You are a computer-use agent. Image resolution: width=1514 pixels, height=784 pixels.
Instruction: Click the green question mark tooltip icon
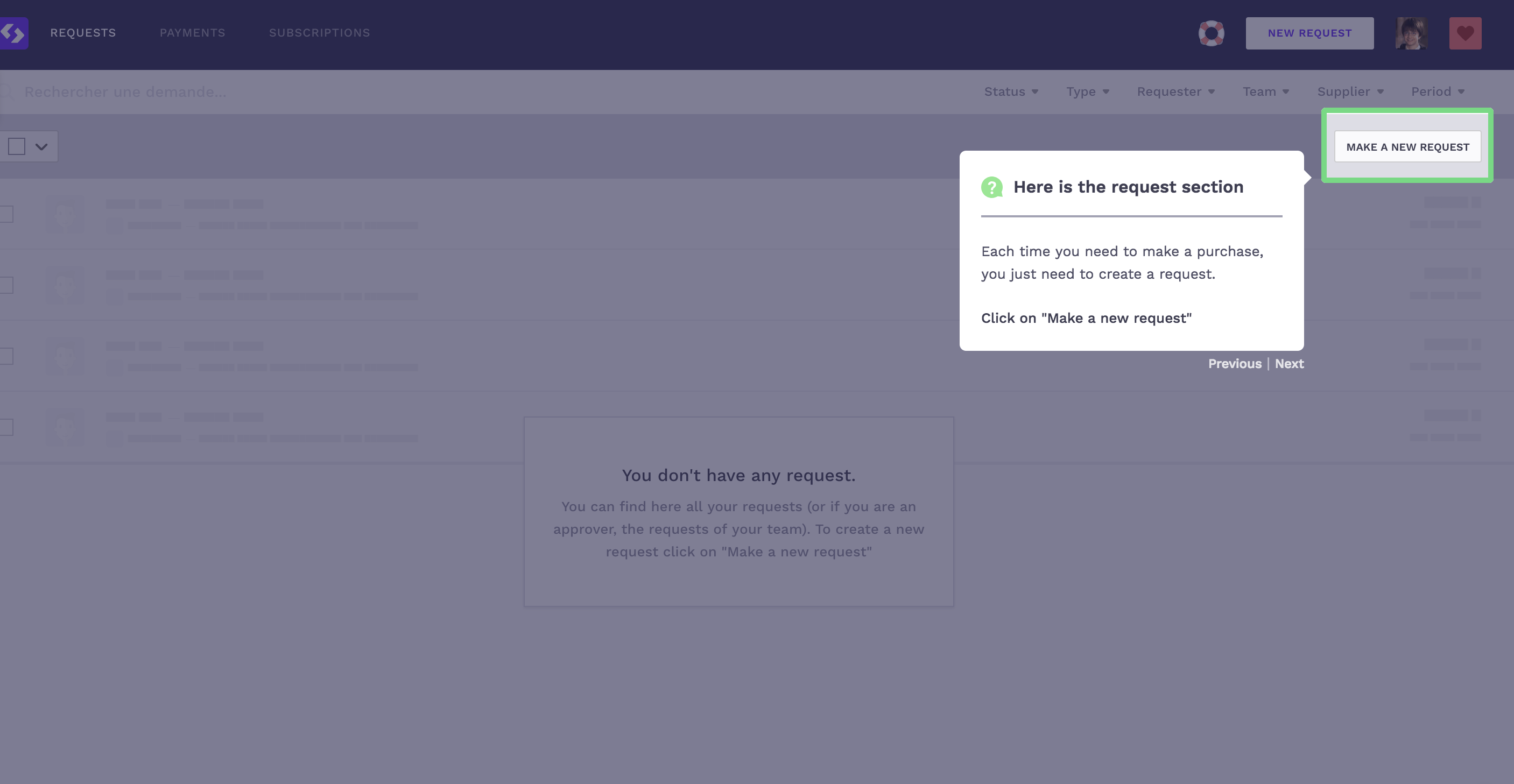[992, 187]
